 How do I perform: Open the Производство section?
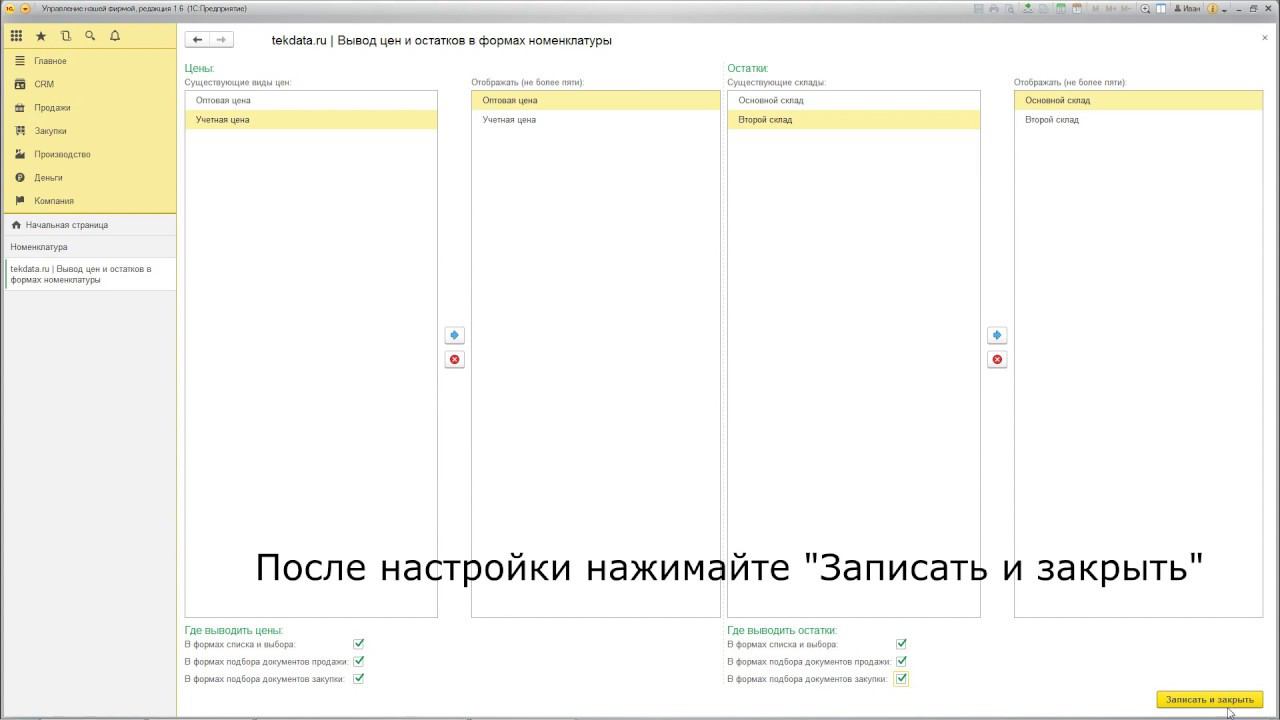88,154
